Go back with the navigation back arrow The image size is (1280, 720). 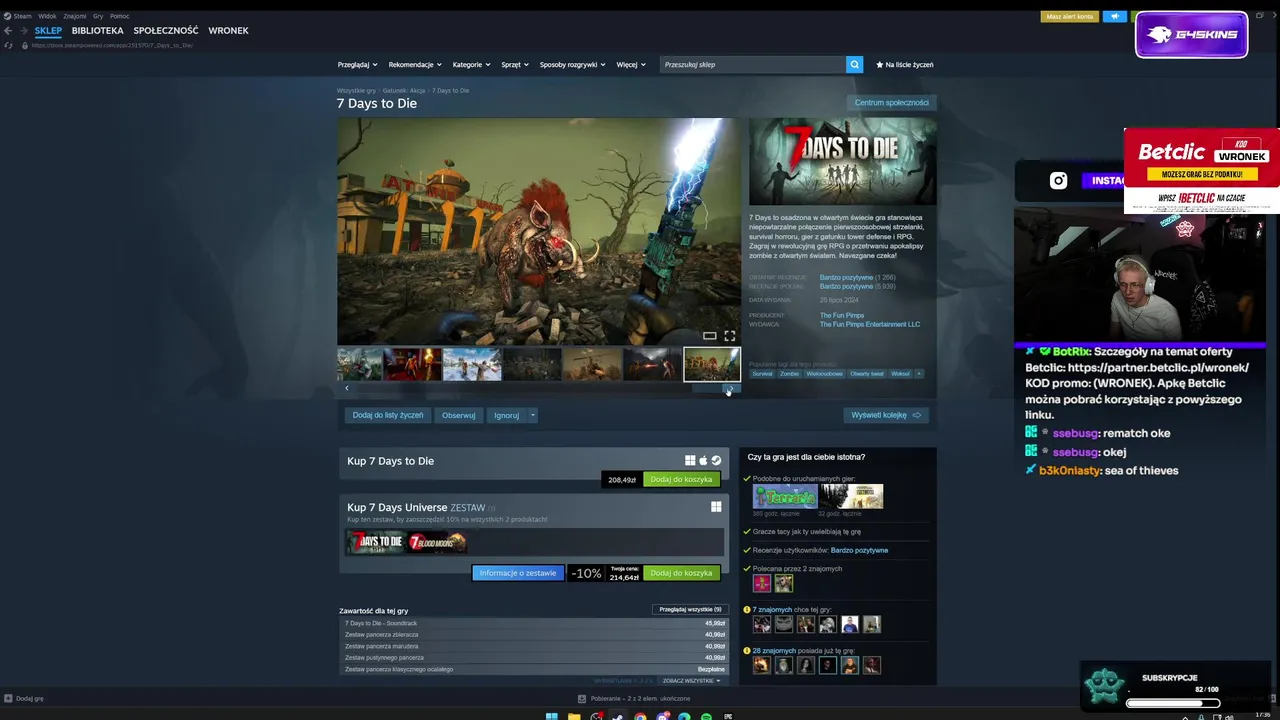(x=8, y=31)
